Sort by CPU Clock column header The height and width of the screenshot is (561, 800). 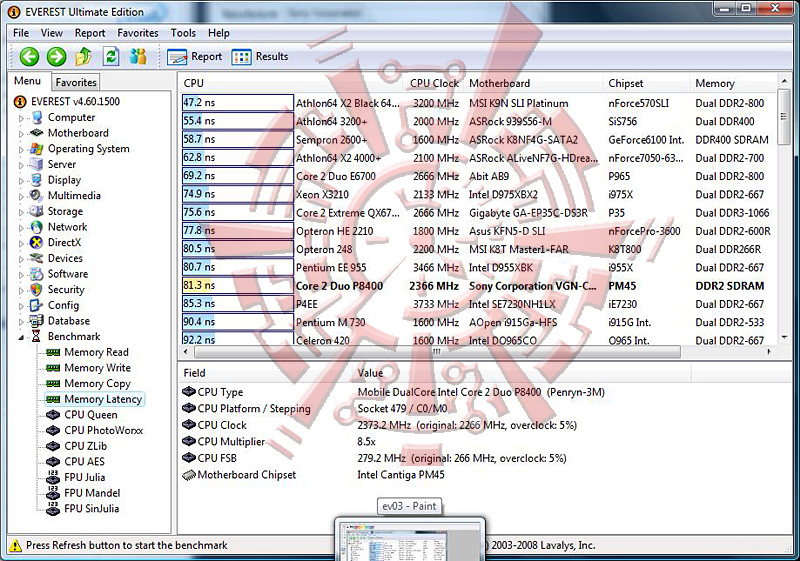click(434, 83)
